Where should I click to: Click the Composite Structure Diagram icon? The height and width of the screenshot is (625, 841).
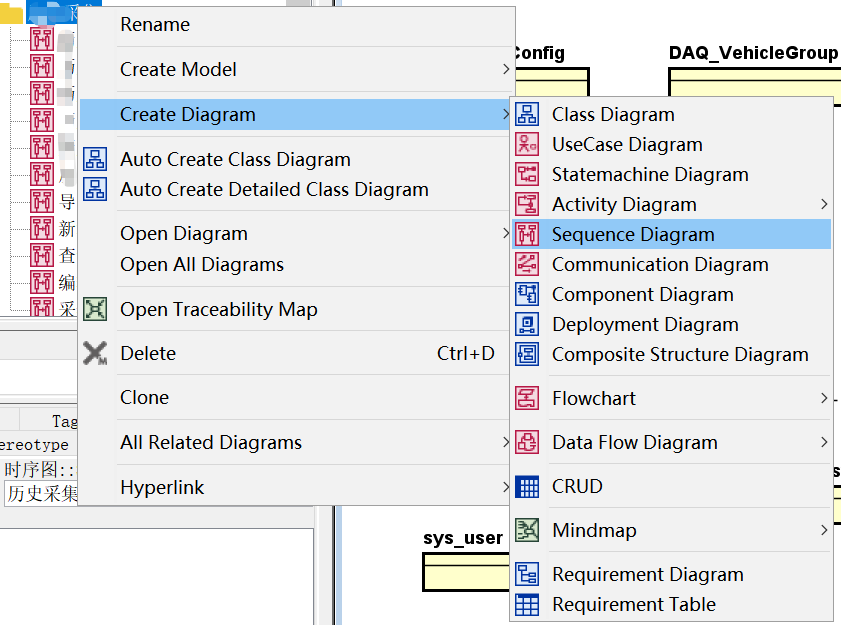coord(527,355)
